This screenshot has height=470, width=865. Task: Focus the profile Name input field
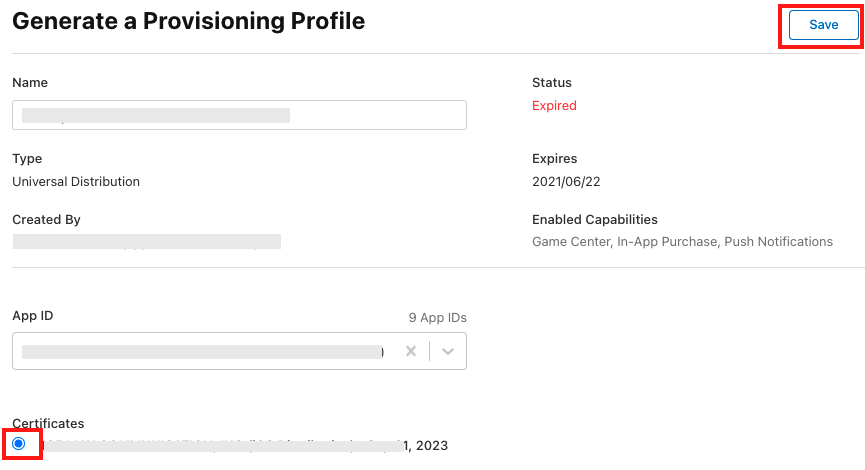[x=239, y=115]
